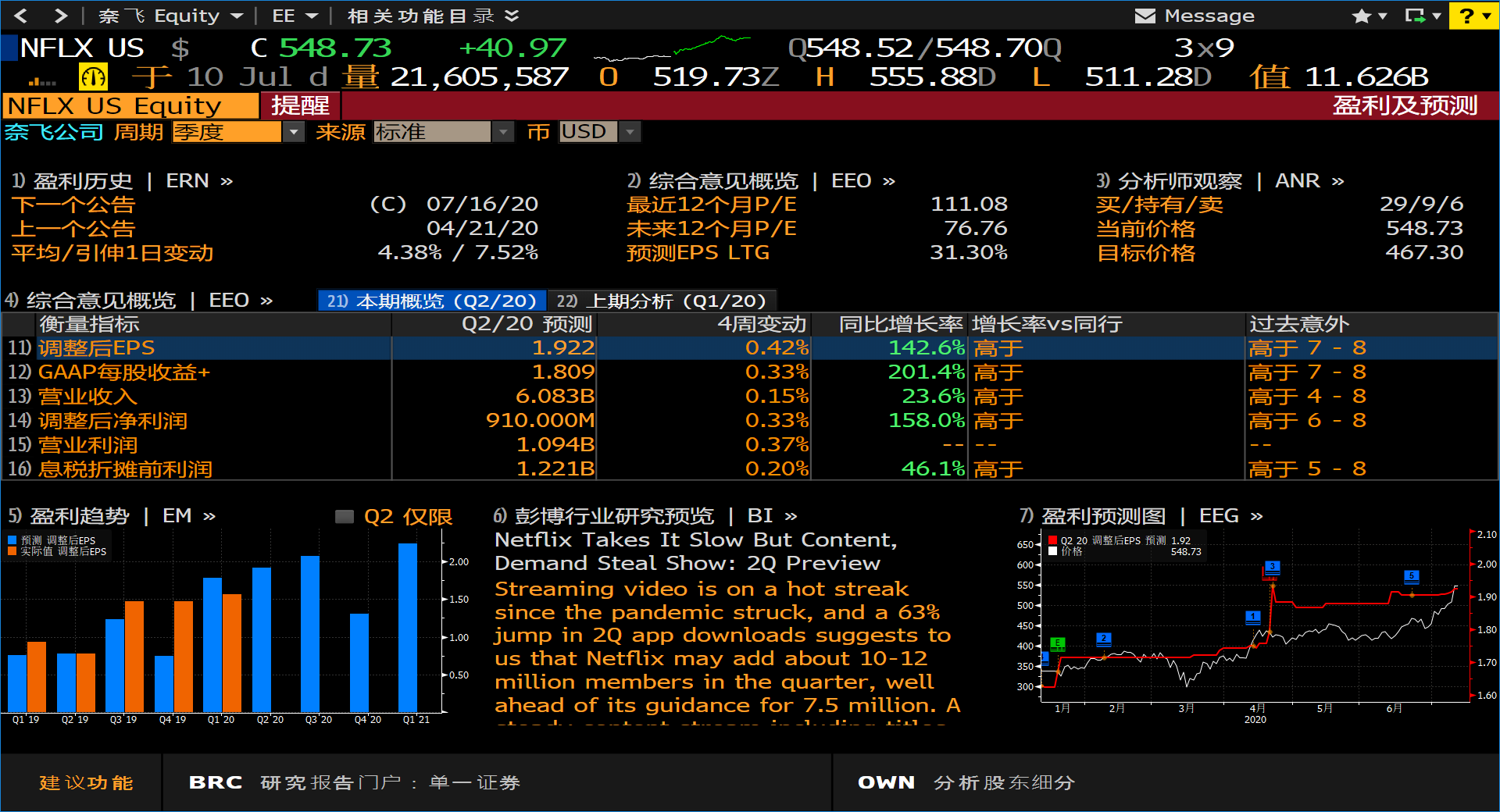Image resolution: width=1500 pixels, height=812 pixels.
Task: Open section 4 综合意见概览 EEO link
Action: coord(139,301)
